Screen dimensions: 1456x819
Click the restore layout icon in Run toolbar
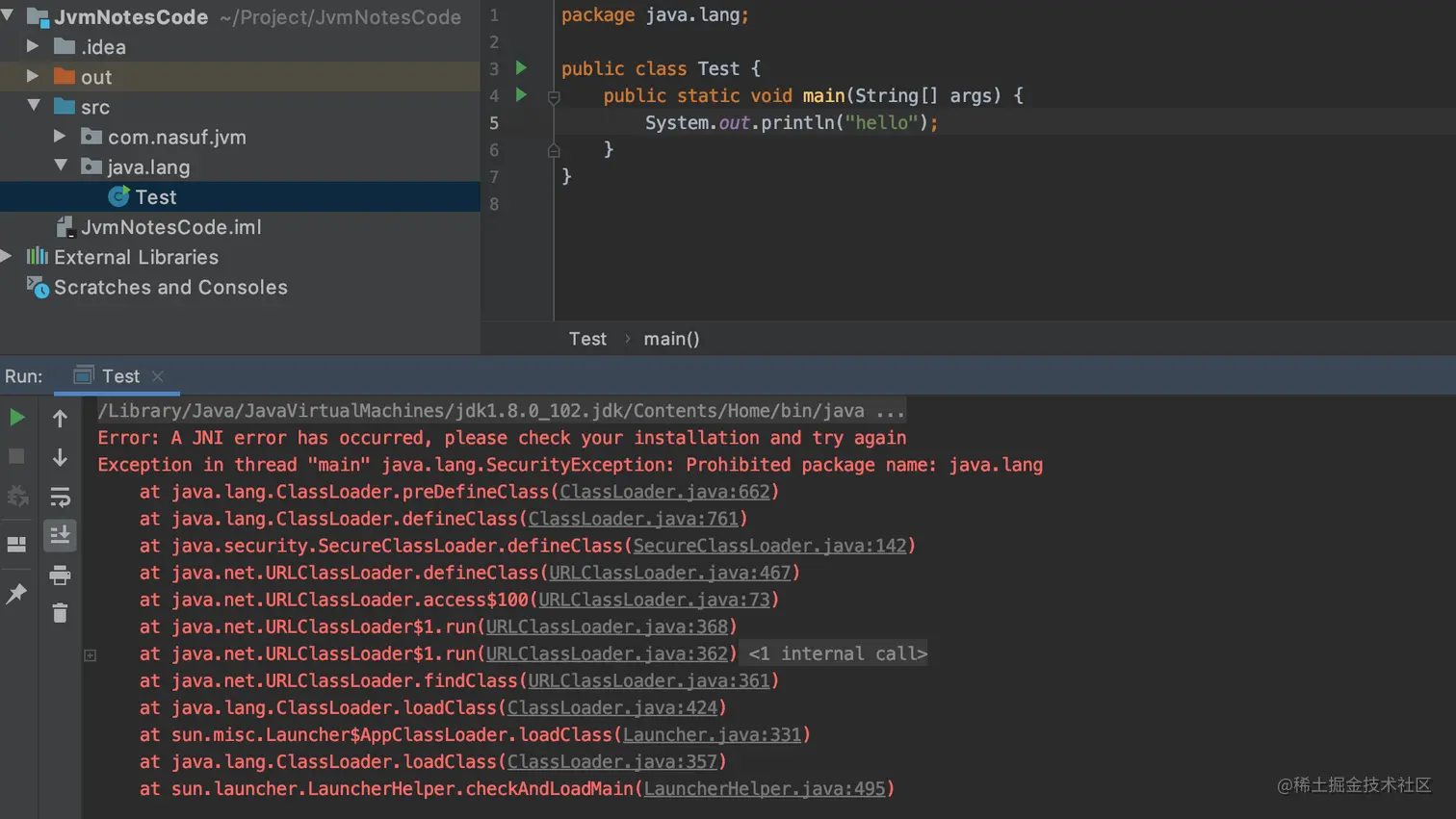(16, 545)
